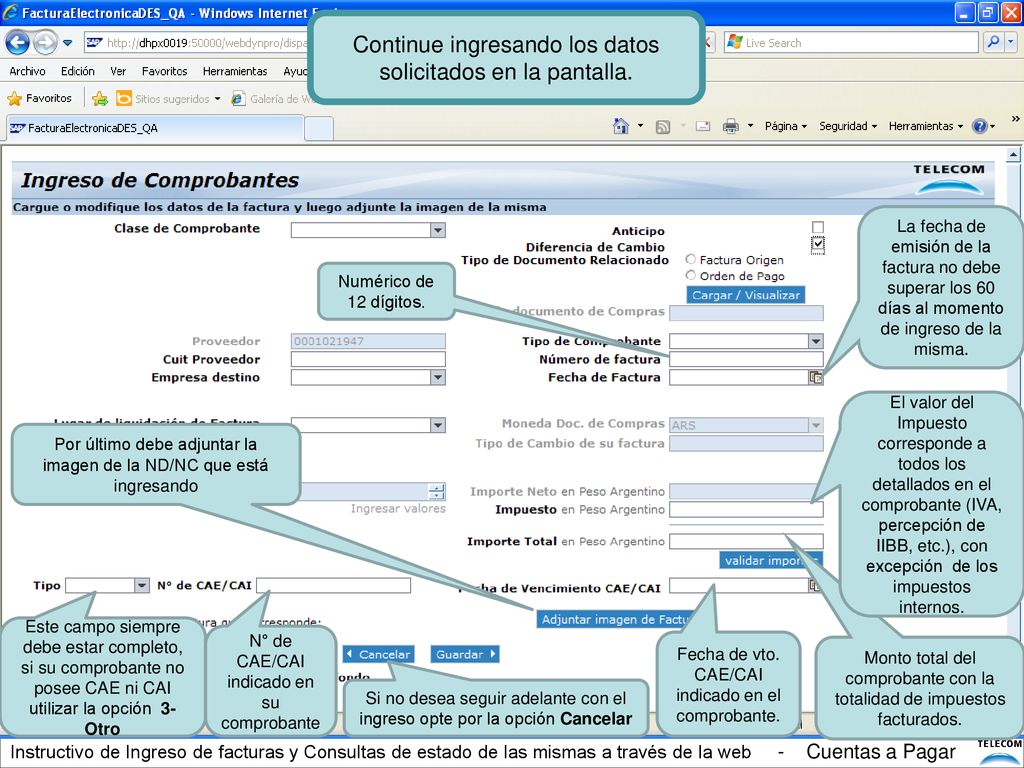Image resolution: width=1024 pixels, height=768 pixels.
Task: Click the Cargar / Visualizar button
Action: (x=745, y=295)
